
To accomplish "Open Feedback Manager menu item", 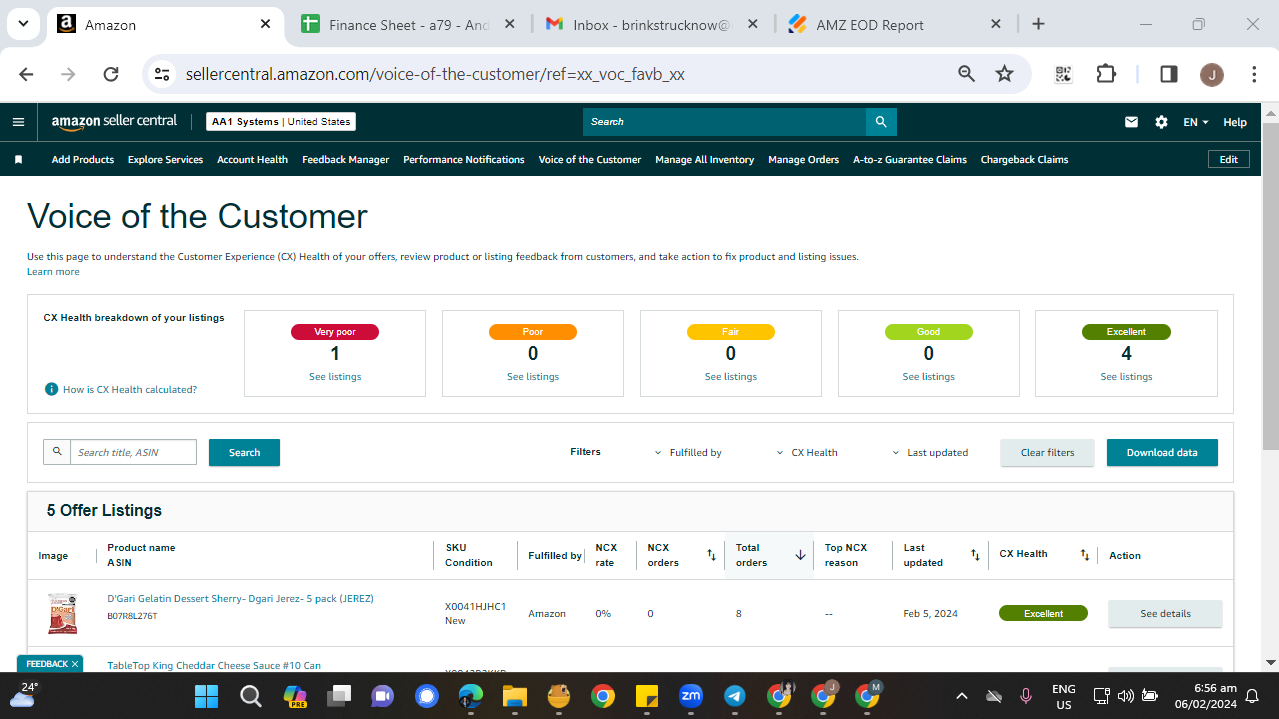I will tap(345, 159).
